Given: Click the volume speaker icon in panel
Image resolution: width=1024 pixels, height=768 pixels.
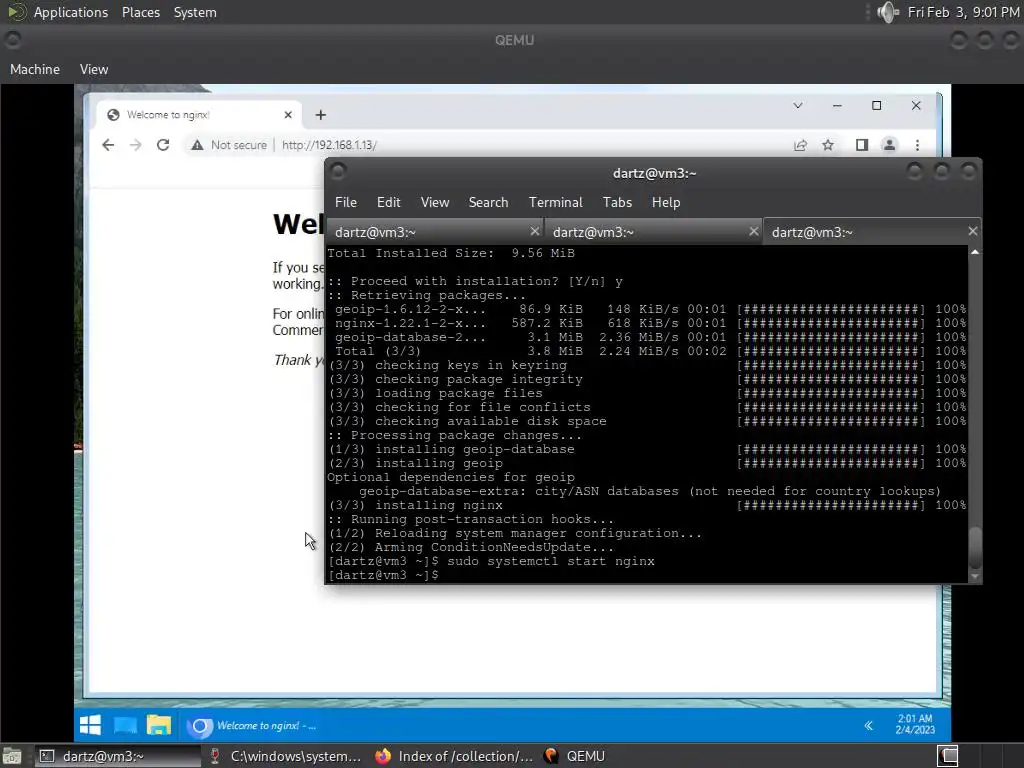Looking at the screenshot, I should click(x=888, y=12).
